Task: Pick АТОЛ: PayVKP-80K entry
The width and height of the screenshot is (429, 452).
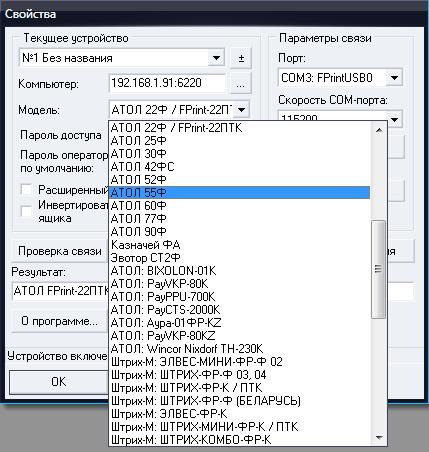Action: [239, 284]
